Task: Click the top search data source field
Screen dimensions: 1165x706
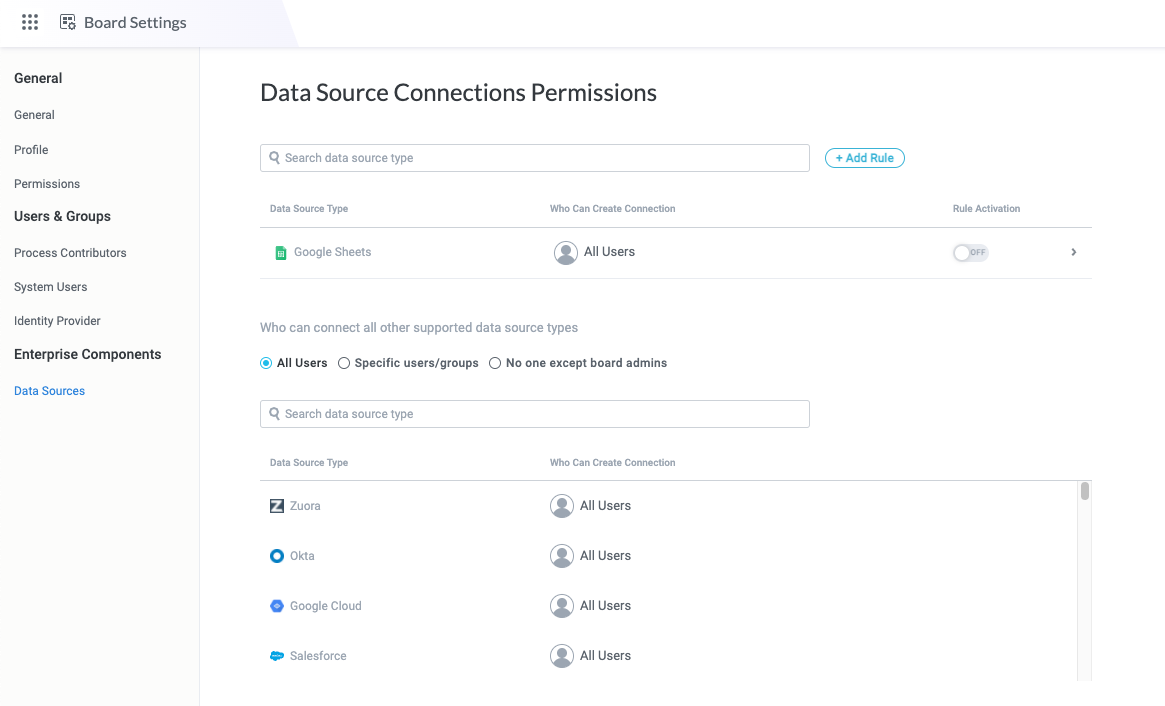Action: click(x=535, y=157)
